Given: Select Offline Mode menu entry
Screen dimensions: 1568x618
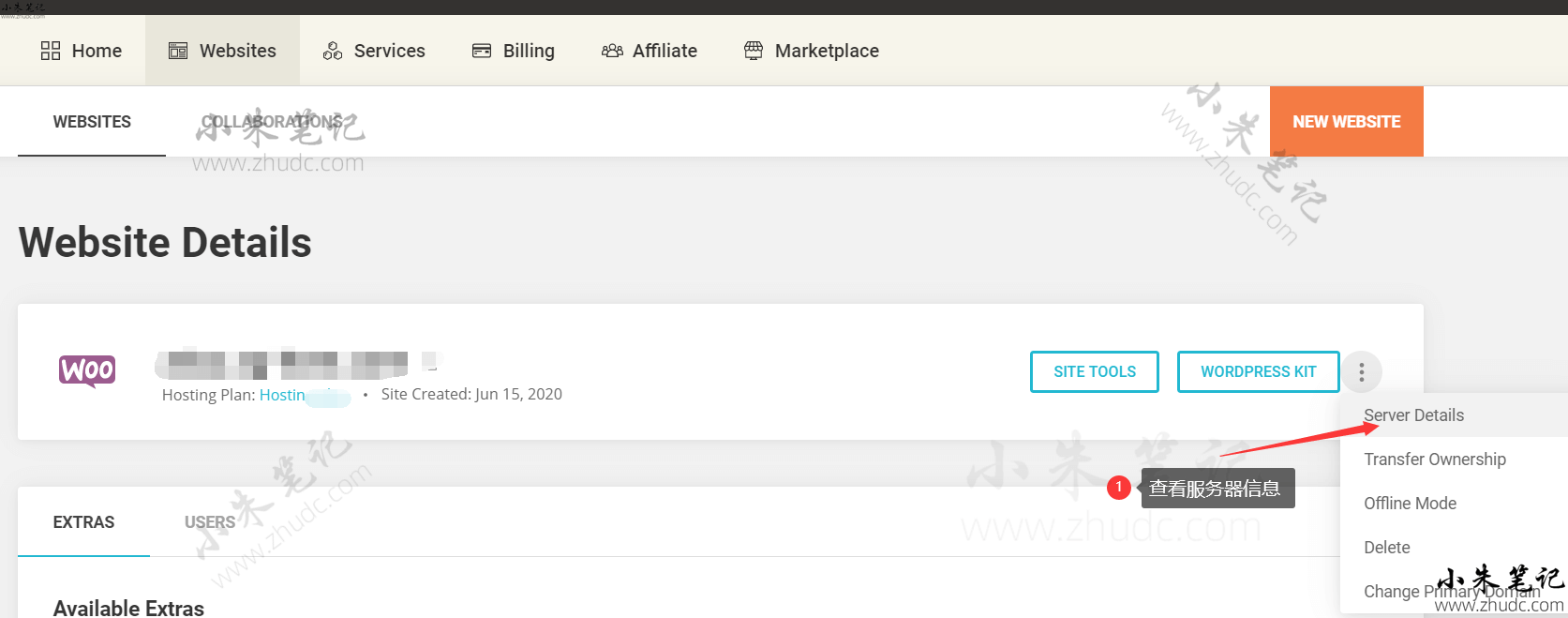Looking at the screenshot, I should [x=1410, y=504].
